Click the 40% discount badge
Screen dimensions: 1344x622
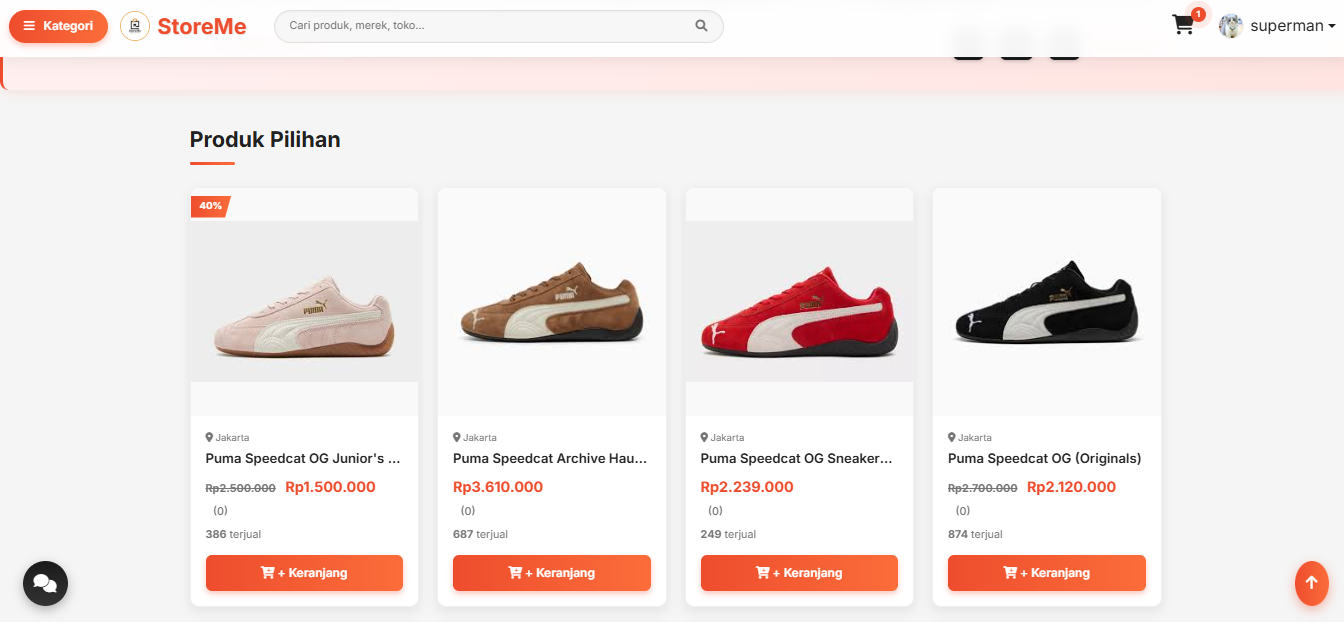pyautogui.click(x=210, y=206)
